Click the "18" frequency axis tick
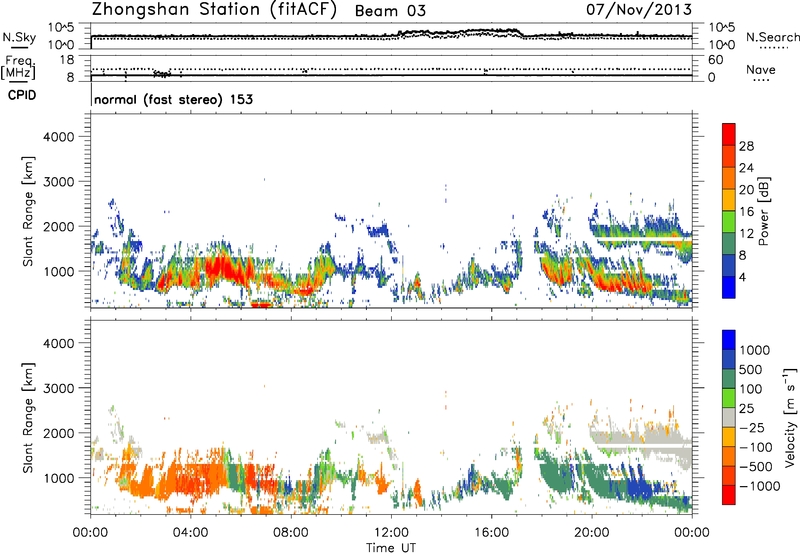Image resolution: width=800 pixels, height=554 pixels. 67,60
